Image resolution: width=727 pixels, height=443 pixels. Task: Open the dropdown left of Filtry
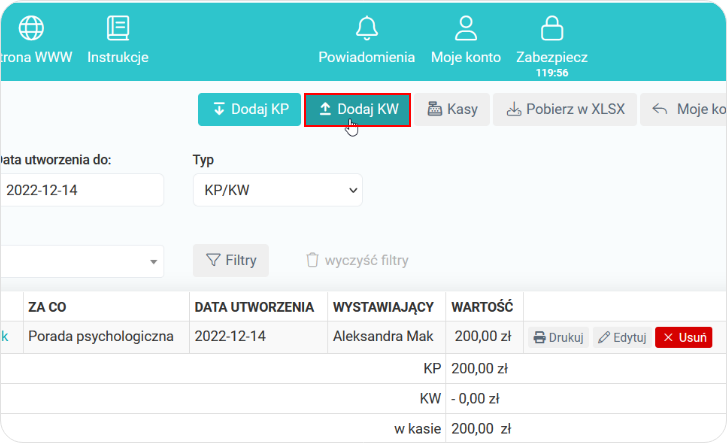click(x=82, y=262)
